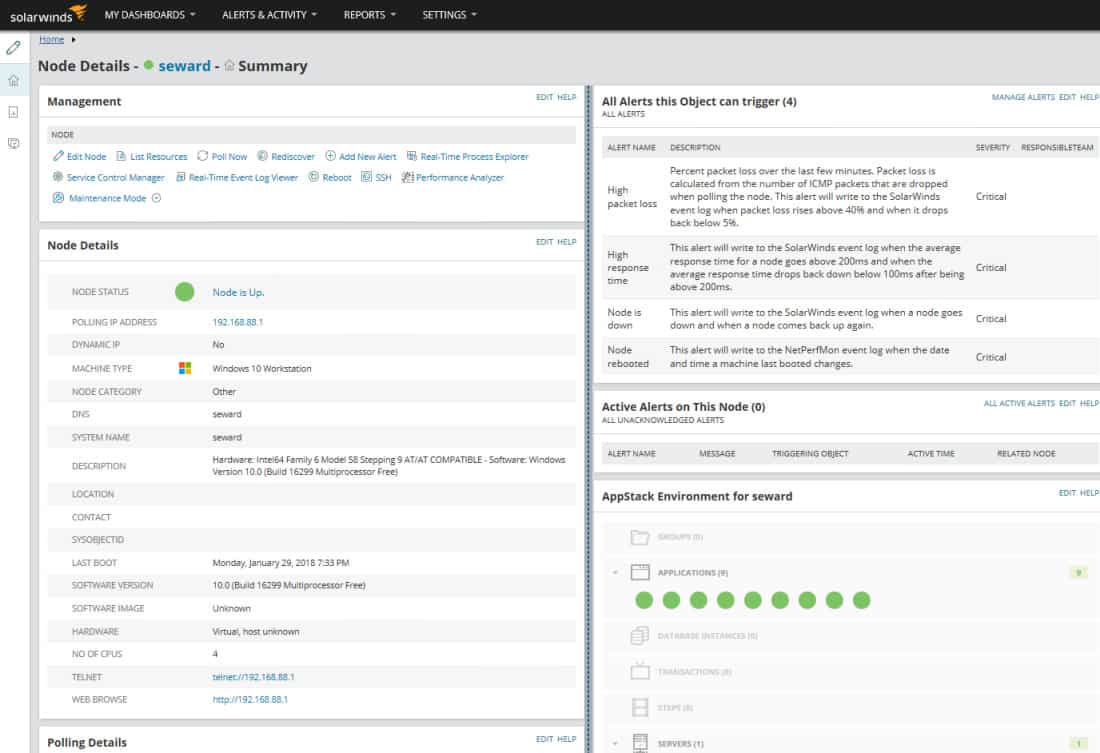1100x753 pixels.
Task: Click Help in the Node Details panel
Action: click(566, 242)
